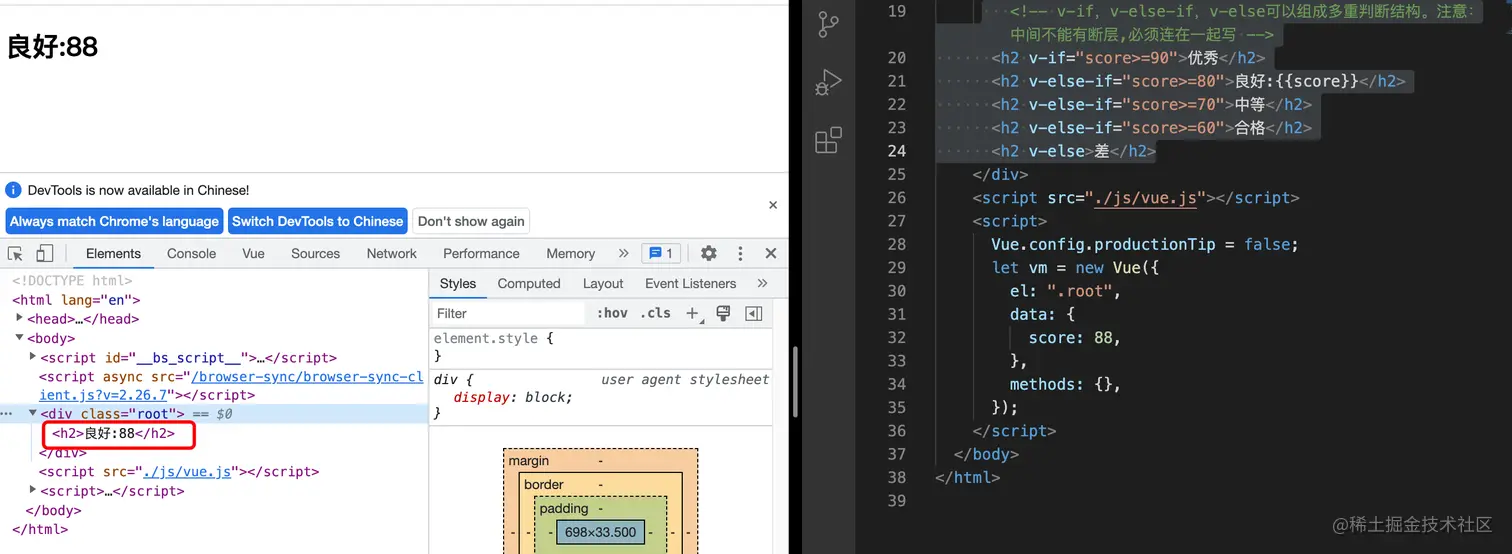Close the DevTools panel
This screenshot has height=554, width=1512.
[x=771, y=254]
